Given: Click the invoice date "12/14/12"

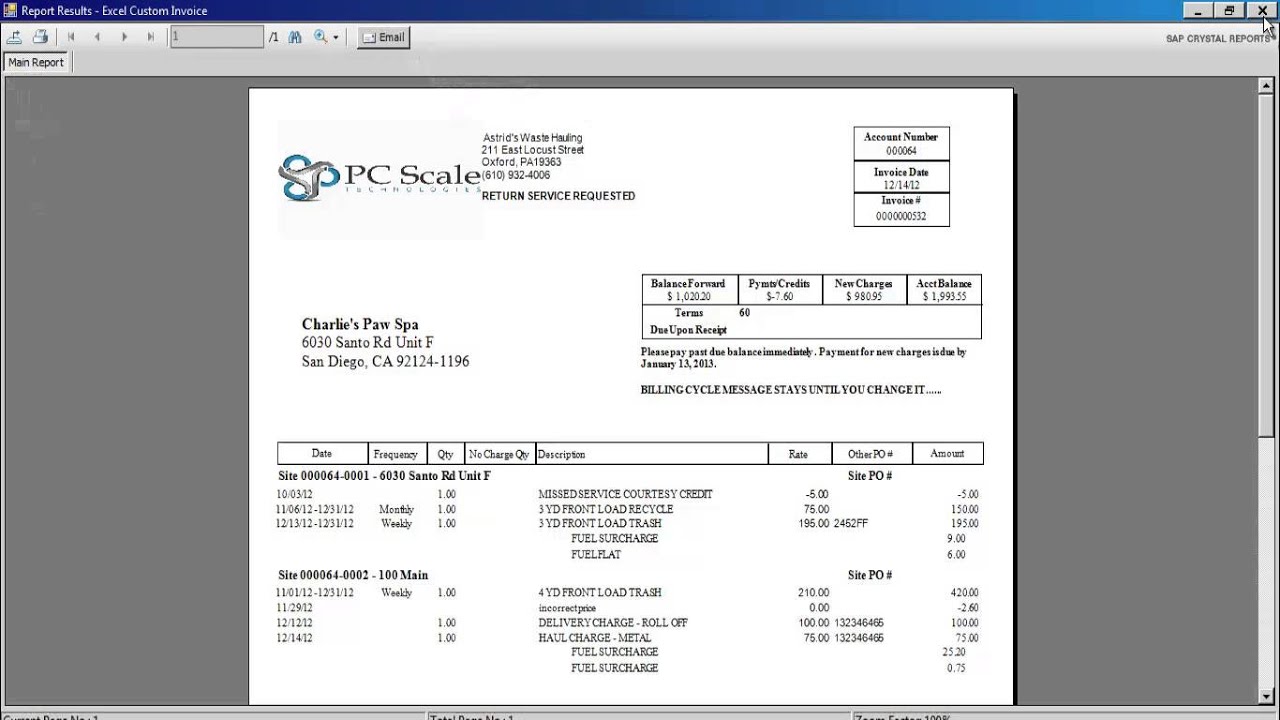Looking at the screenshot, I should click(x=901, y=185).
